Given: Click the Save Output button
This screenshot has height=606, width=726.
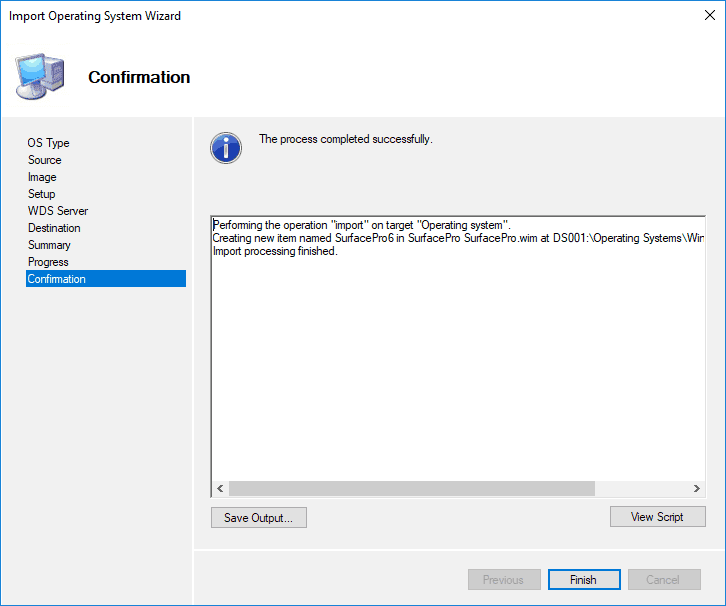Looking at the screenshot, I should click(258, 517).
